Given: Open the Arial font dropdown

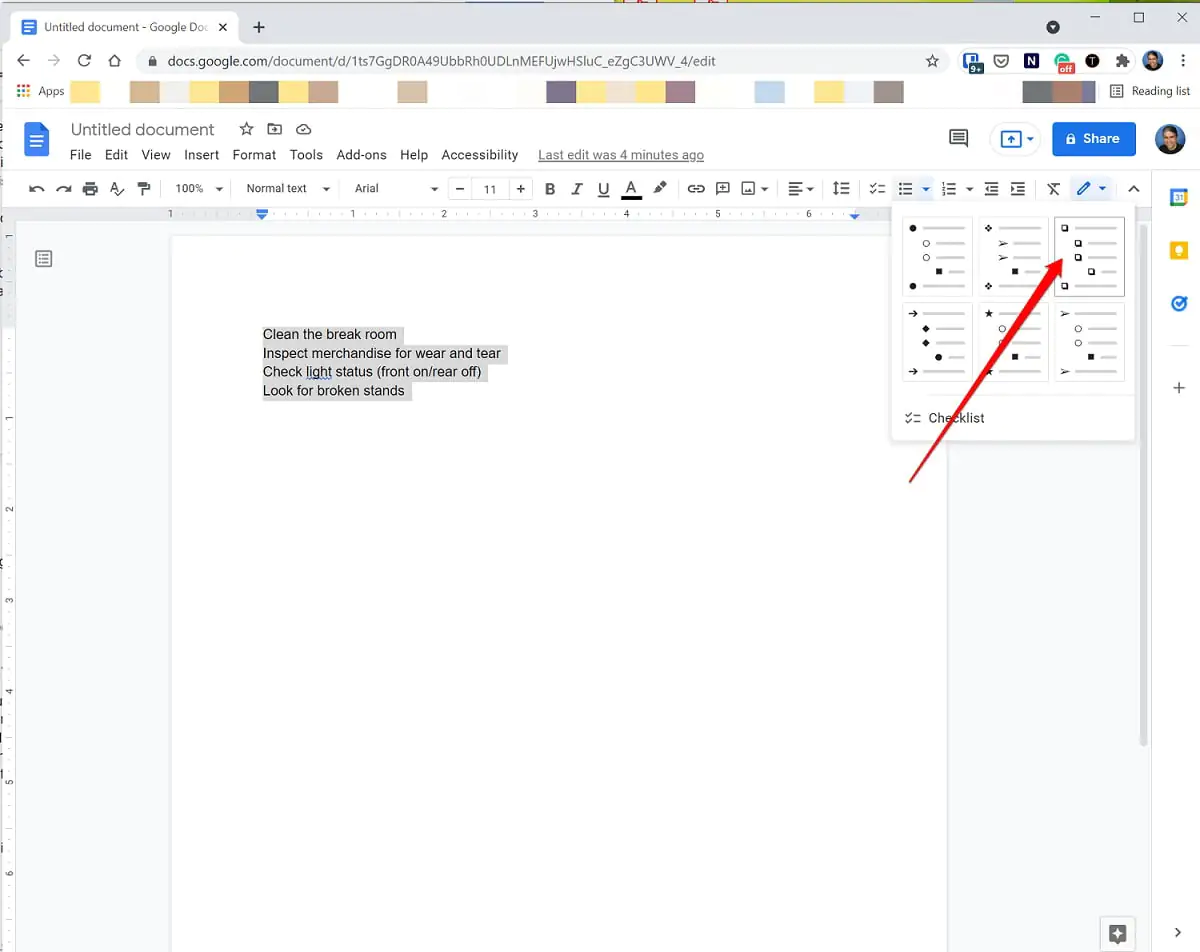Looking at the screenshot, I should click(x=396, y=189).
